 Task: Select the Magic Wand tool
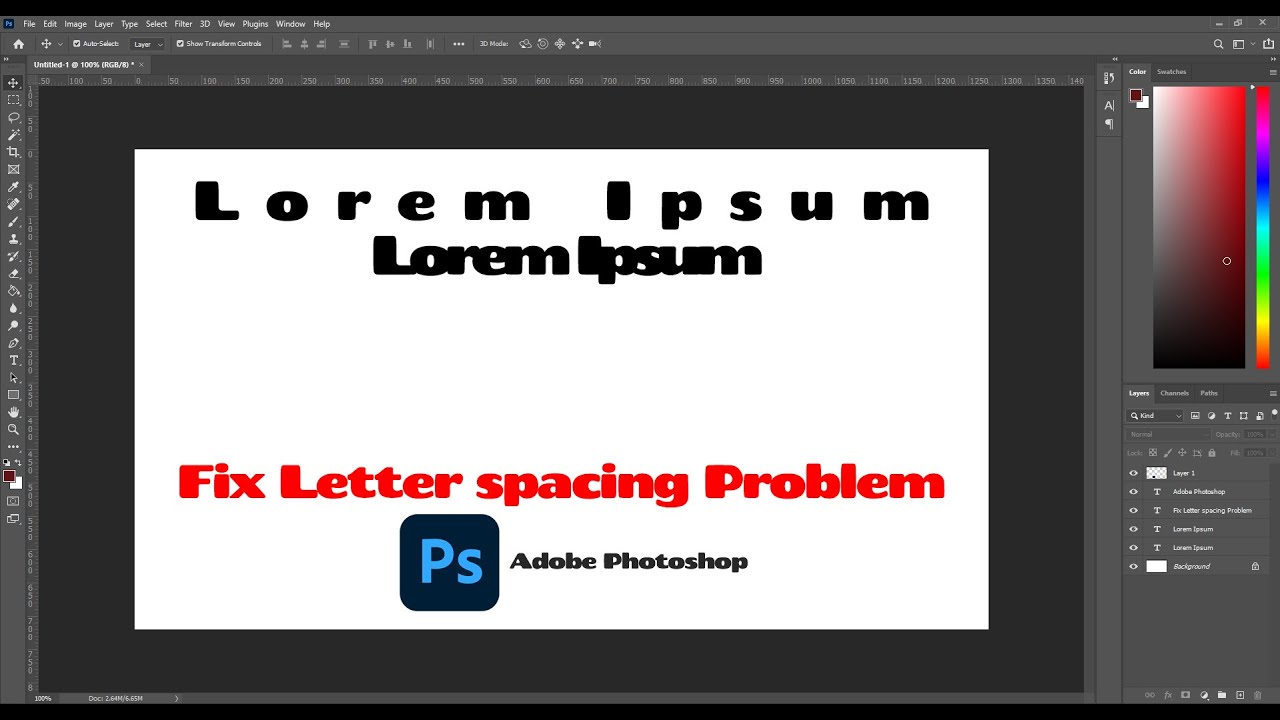click(x=14, y=134)
